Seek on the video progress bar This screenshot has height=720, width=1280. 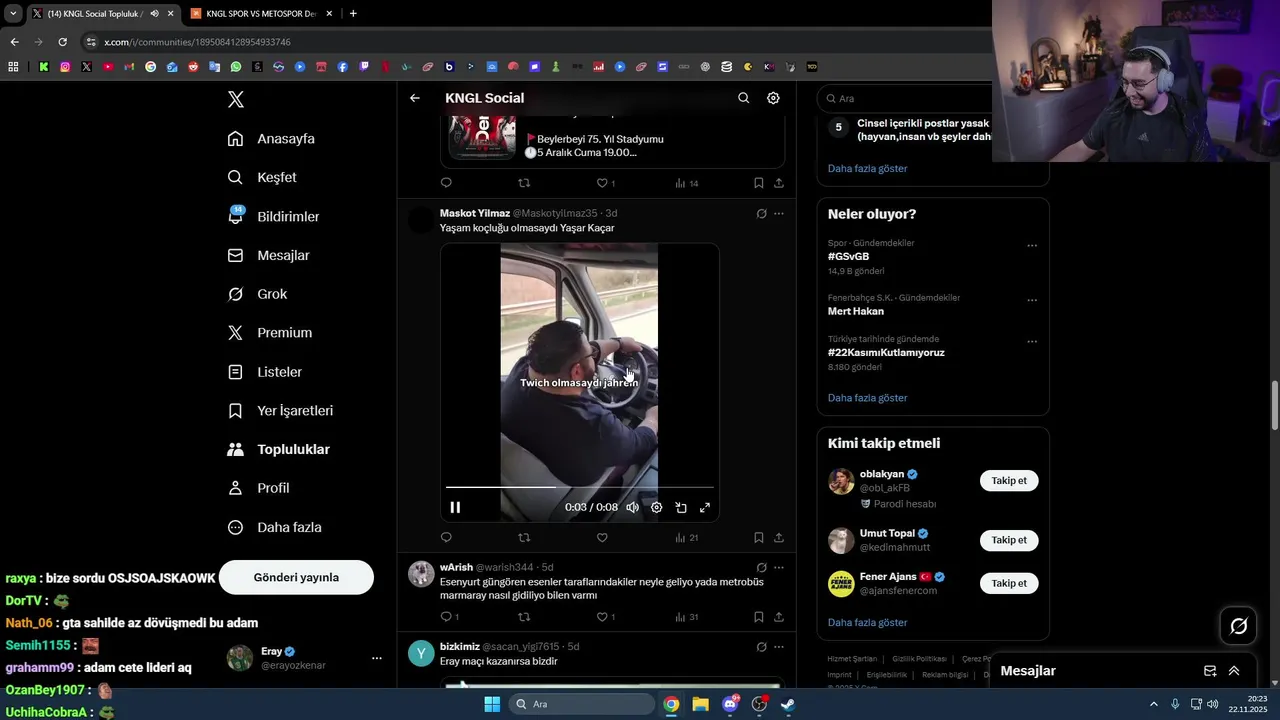[x=580, y=487]
